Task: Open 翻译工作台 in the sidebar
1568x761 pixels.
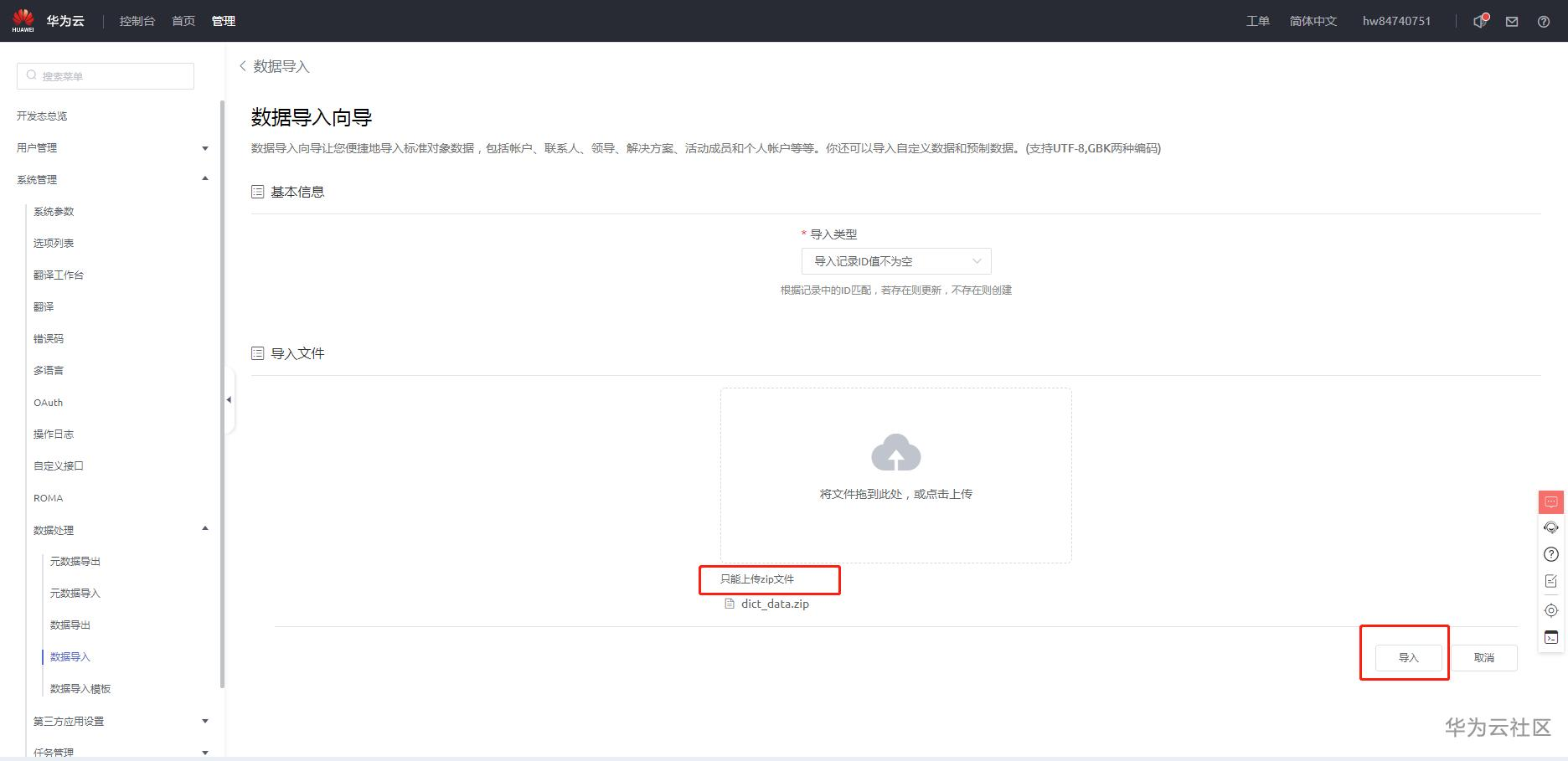Action: coord(59,275)
